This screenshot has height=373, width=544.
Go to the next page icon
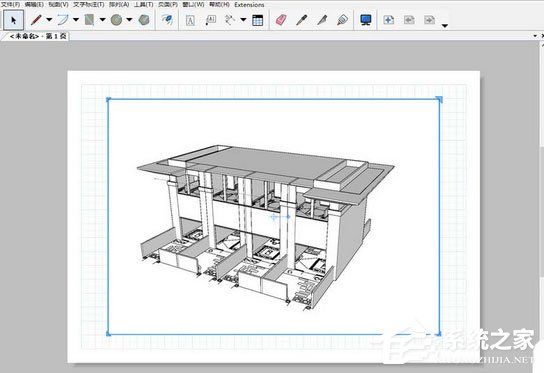click(430, 20)
